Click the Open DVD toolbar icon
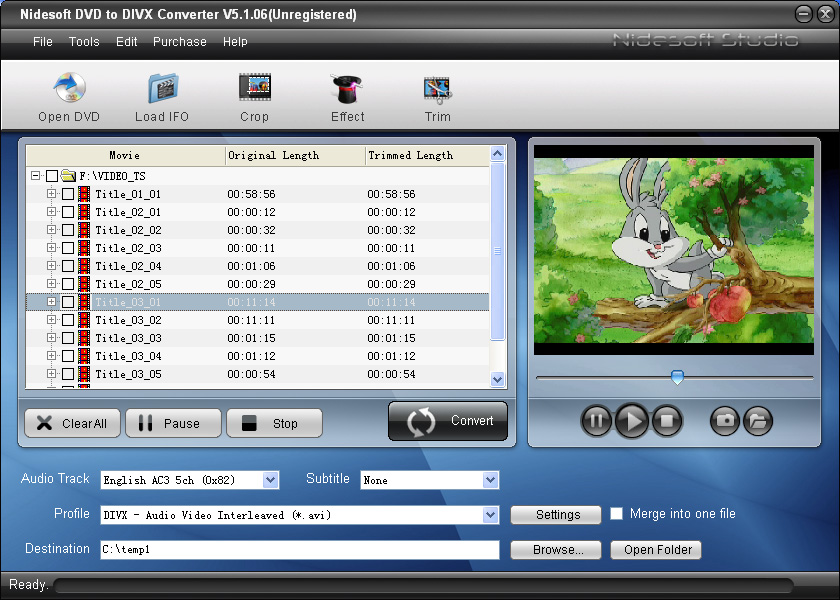The width and height of the screenshot is (840, 600). (70, 87)
